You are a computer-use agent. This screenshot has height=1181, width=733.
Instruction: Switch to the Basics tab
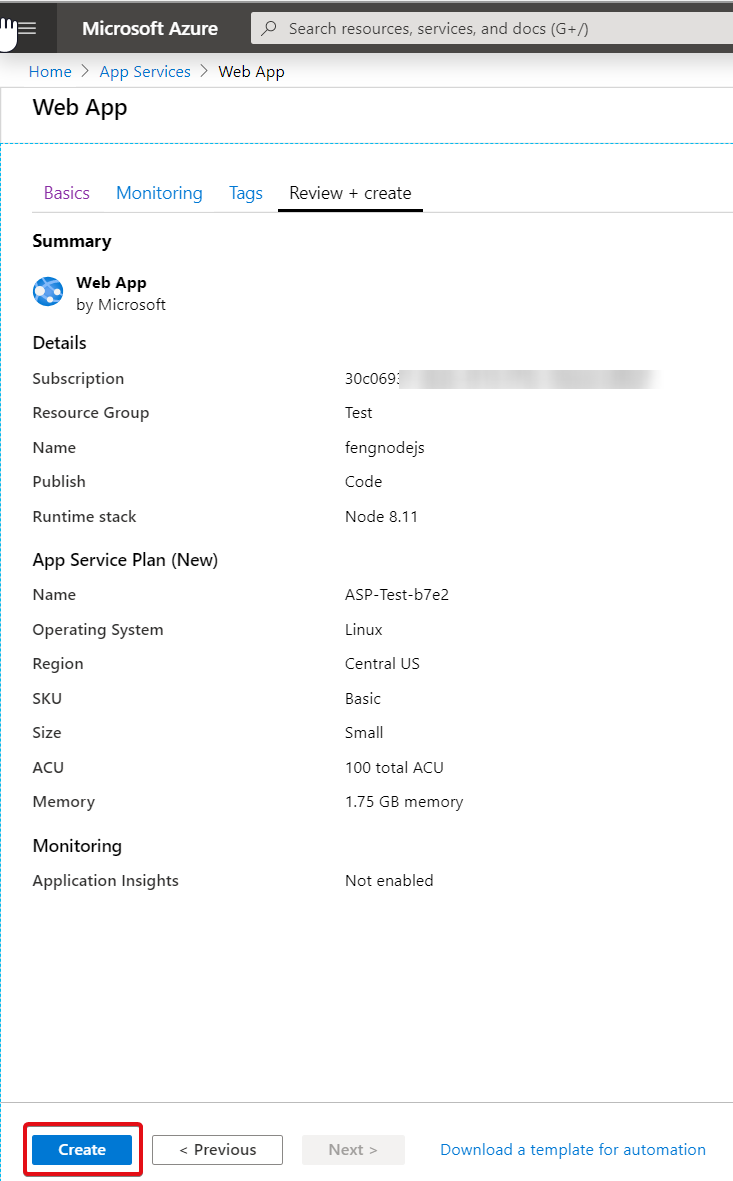(x=66, y=193)
